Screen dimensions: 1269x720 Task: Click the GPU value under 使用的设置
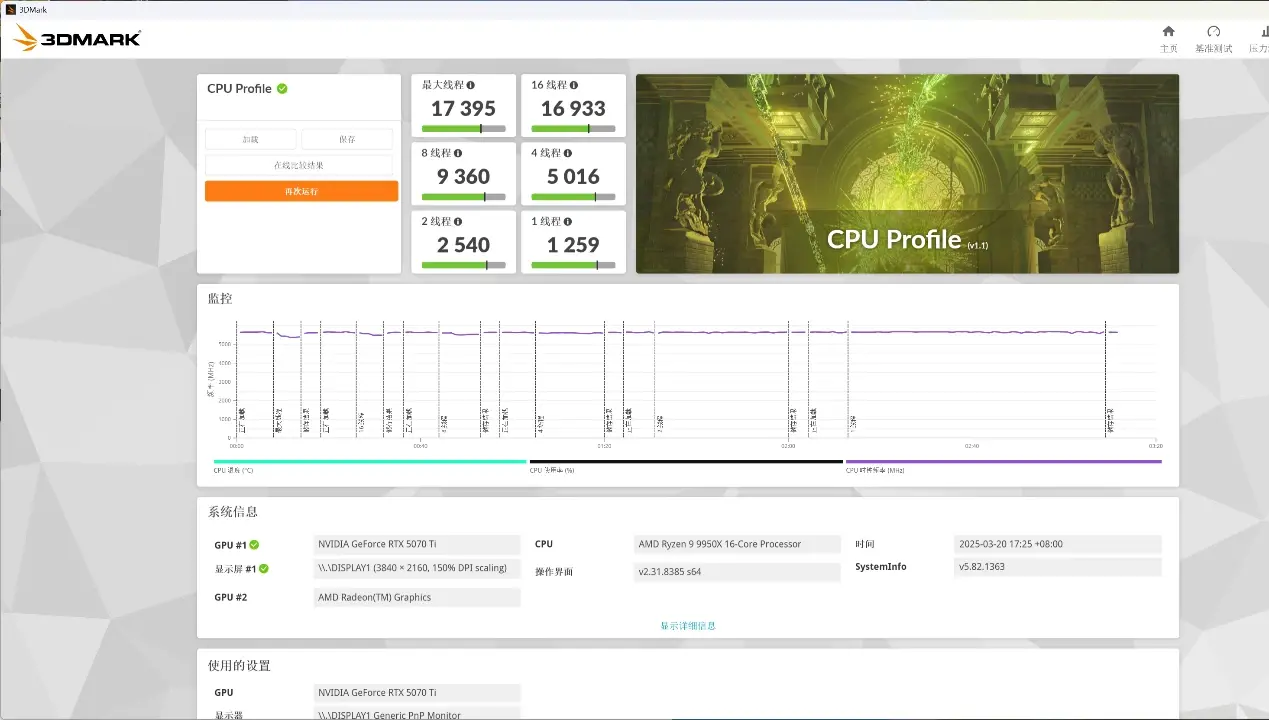(x=417, y=693)
